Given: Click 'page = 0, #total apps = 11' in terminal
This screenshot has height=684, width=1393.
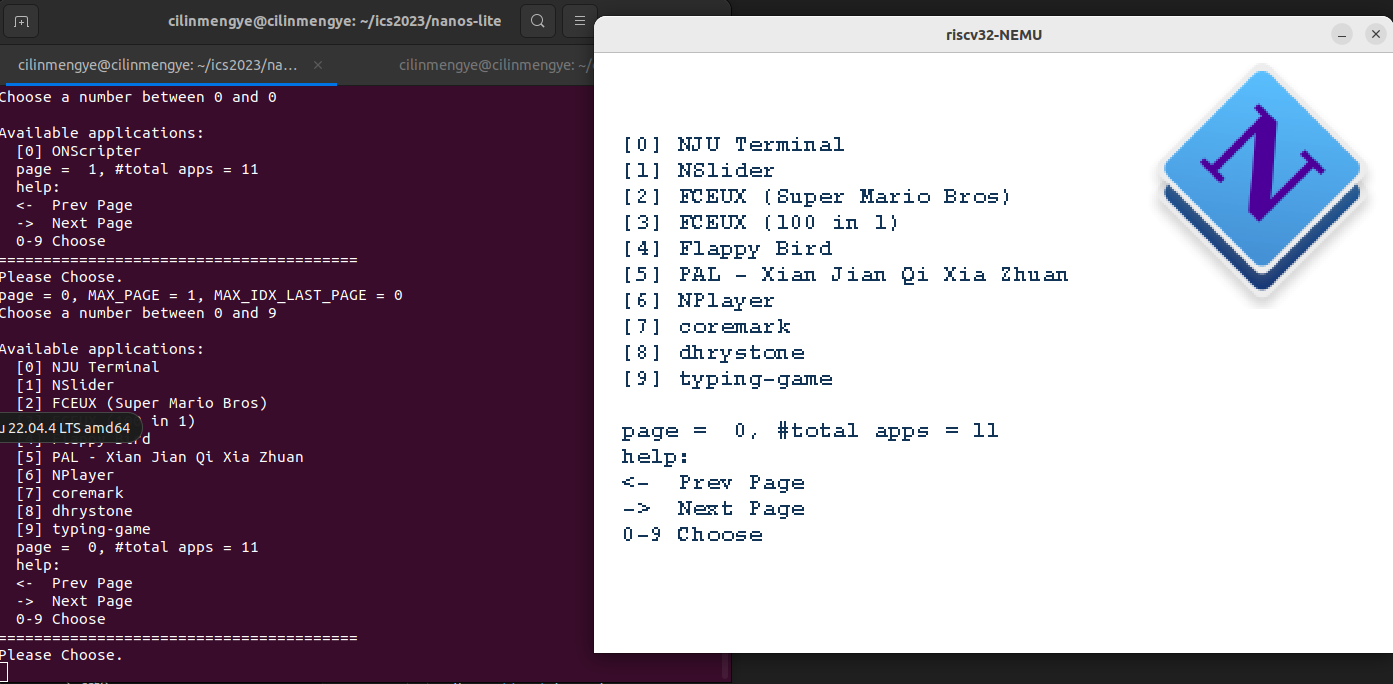Looking at the screenshot, I should point(137,547).
